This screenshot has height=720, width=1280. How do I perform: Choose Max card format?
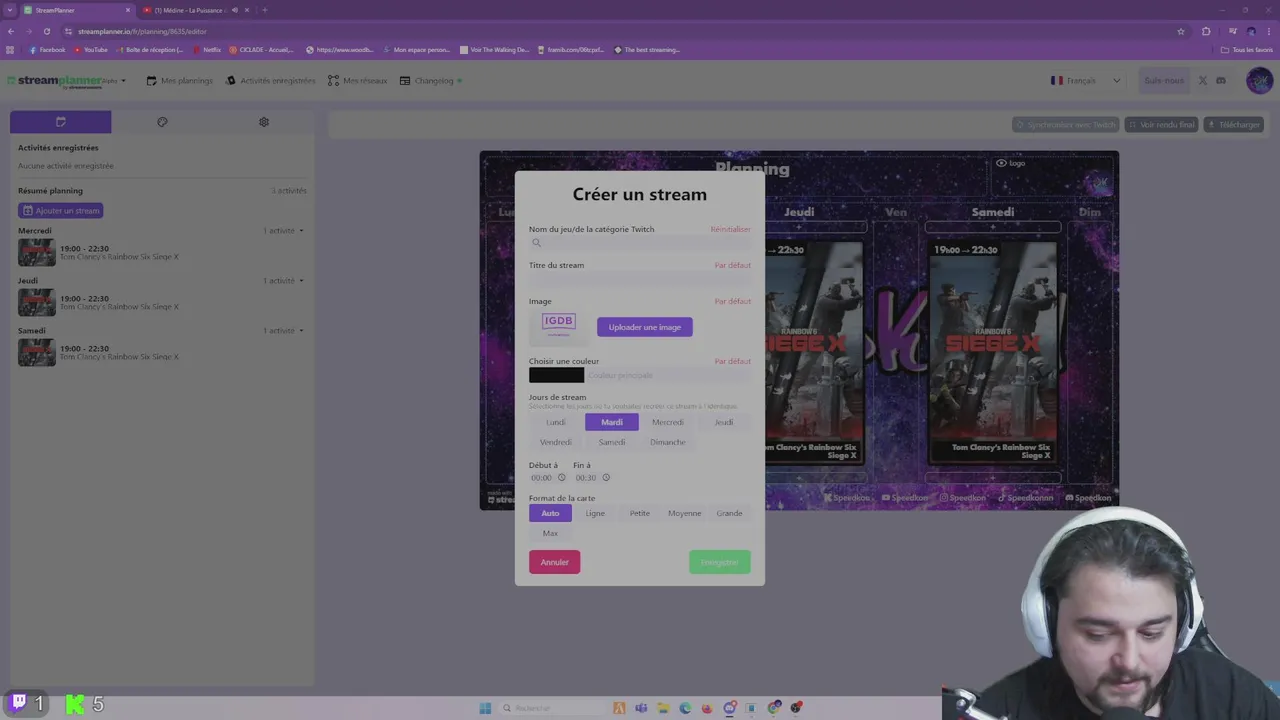550,534
